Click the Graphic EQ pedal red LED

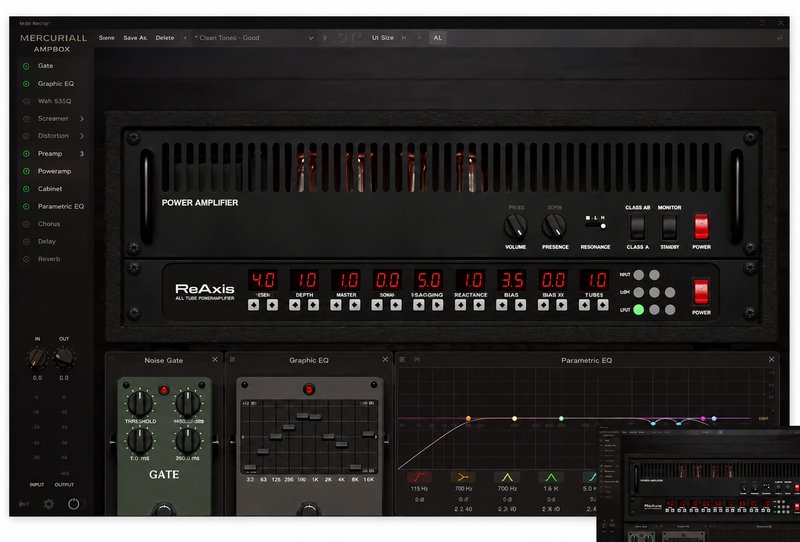(309, 389)
